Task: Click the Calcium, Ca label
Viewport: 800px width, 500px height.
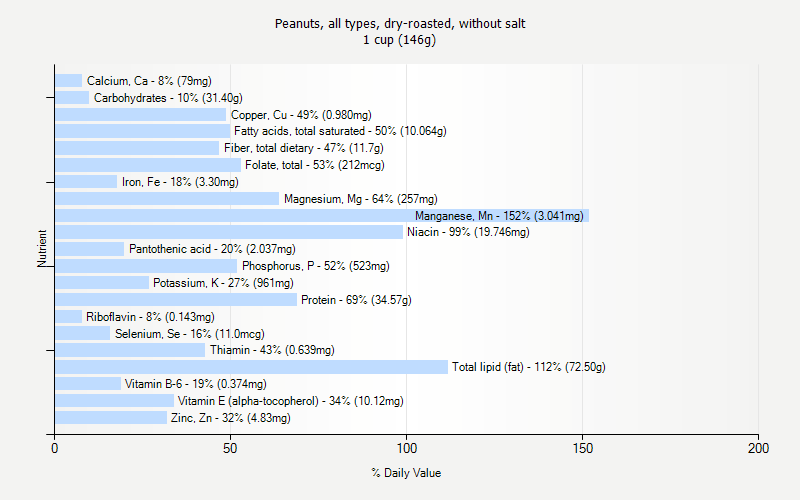Action: pos(149,81)
